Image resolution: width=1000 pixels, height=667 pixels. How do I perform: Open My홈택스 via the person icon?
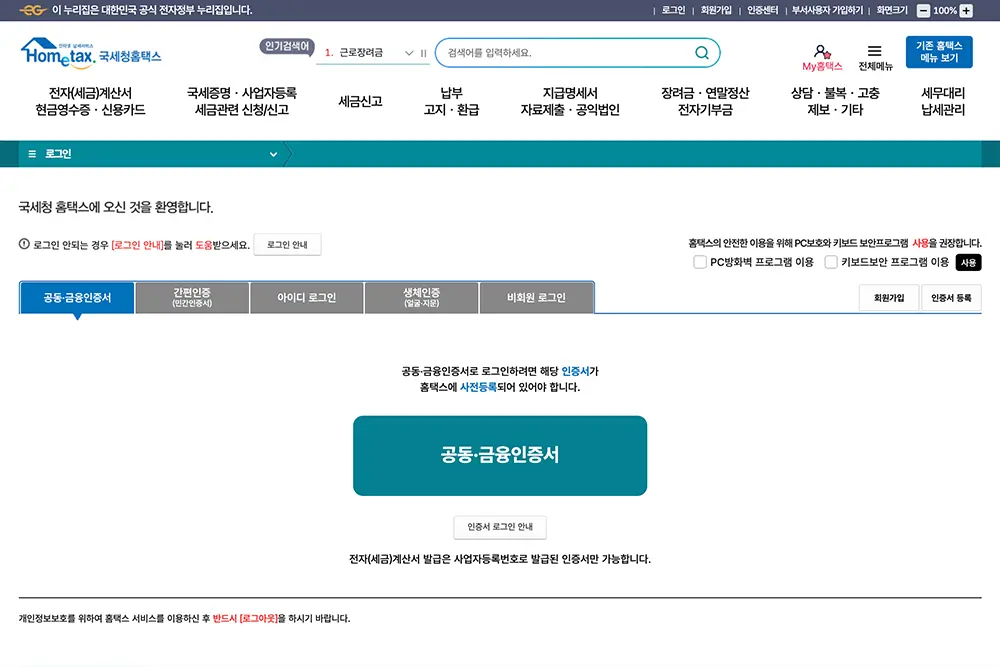point(821,52)
